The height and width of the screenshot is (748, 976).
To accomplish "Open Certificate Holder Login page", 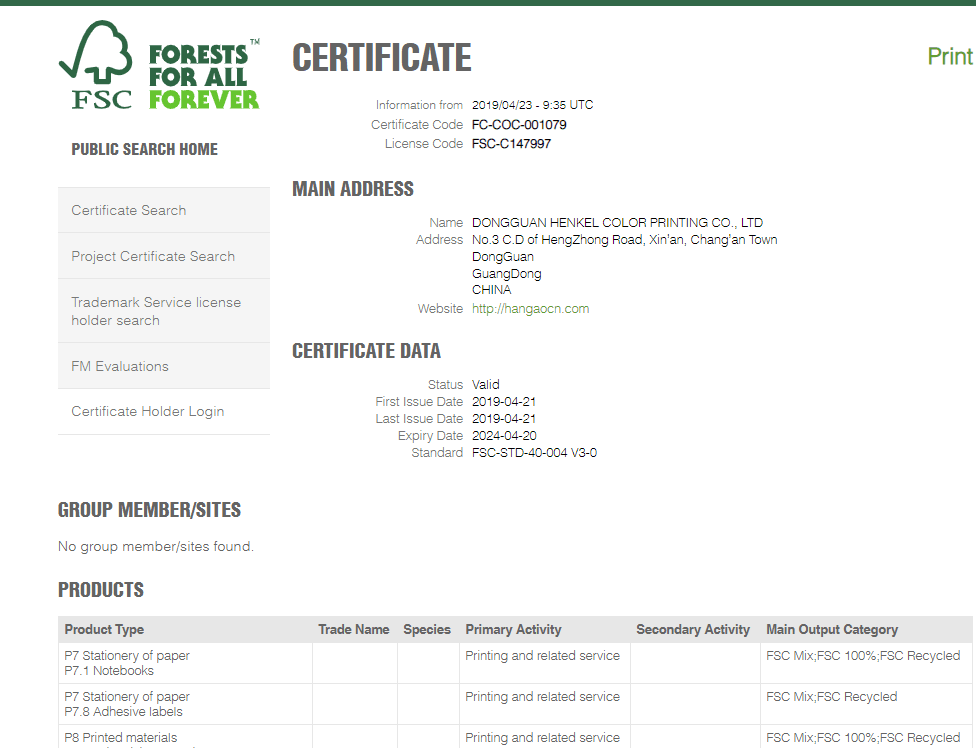I will click(x=148, y=411).
